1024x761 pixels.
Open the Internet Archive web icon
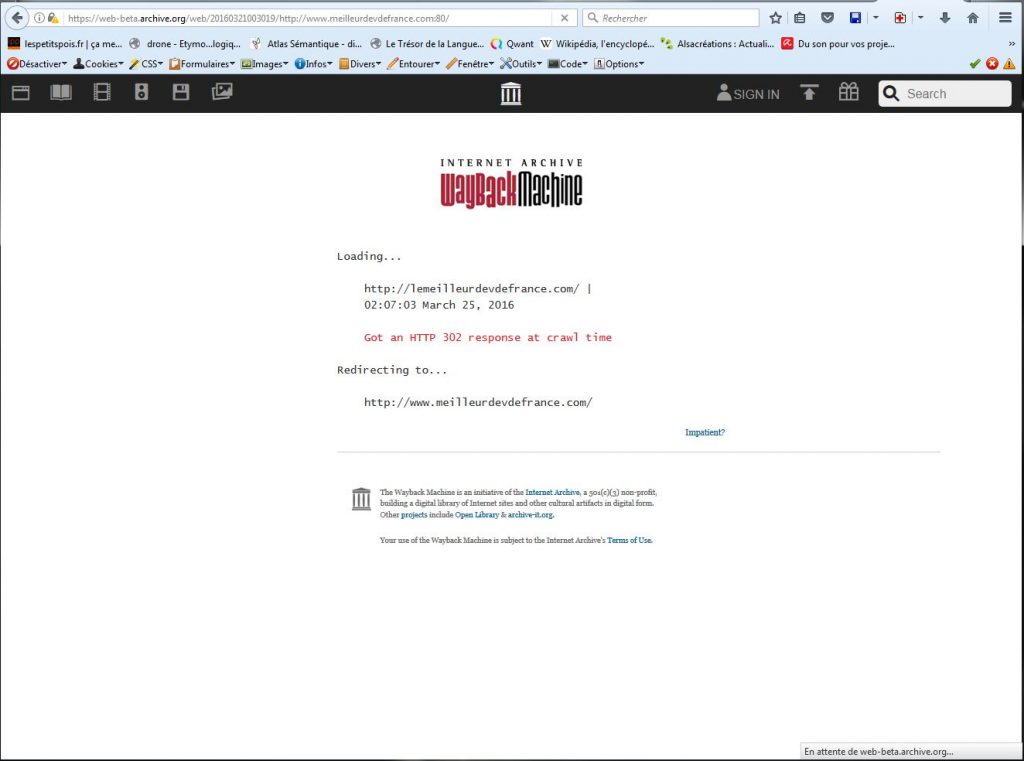[21, 93]
